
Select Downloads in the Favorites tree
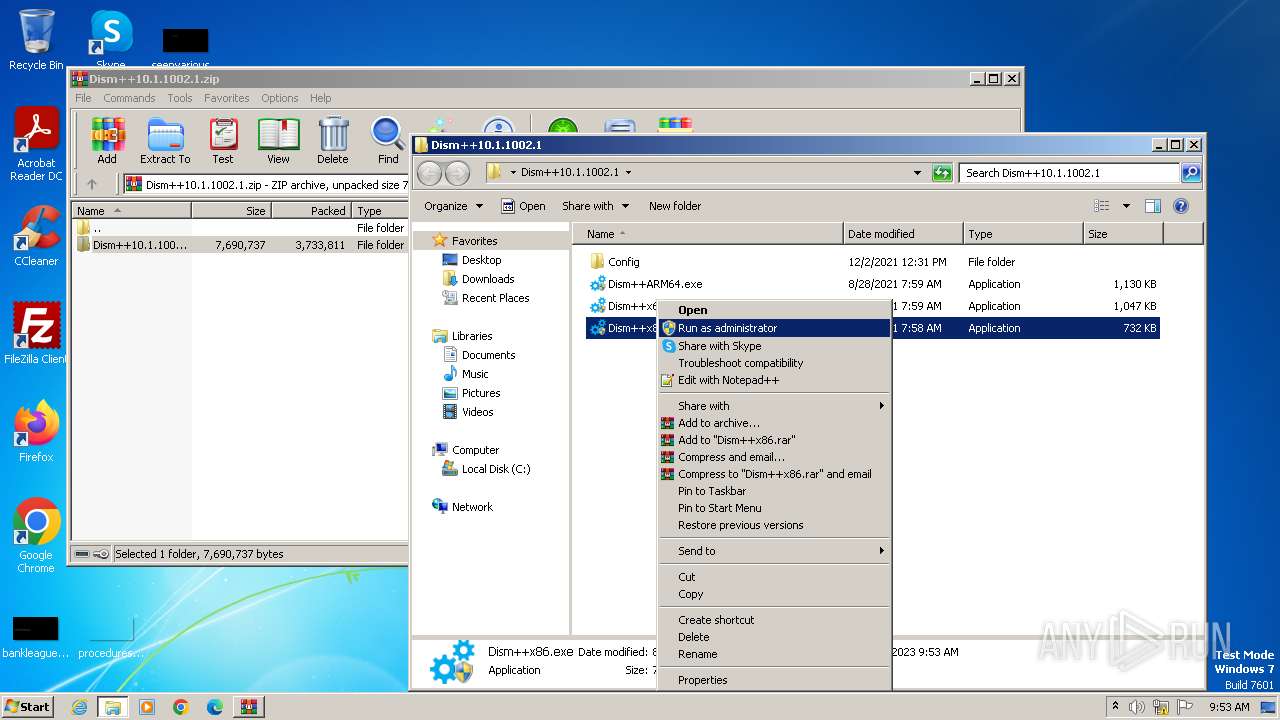[488, 279]
